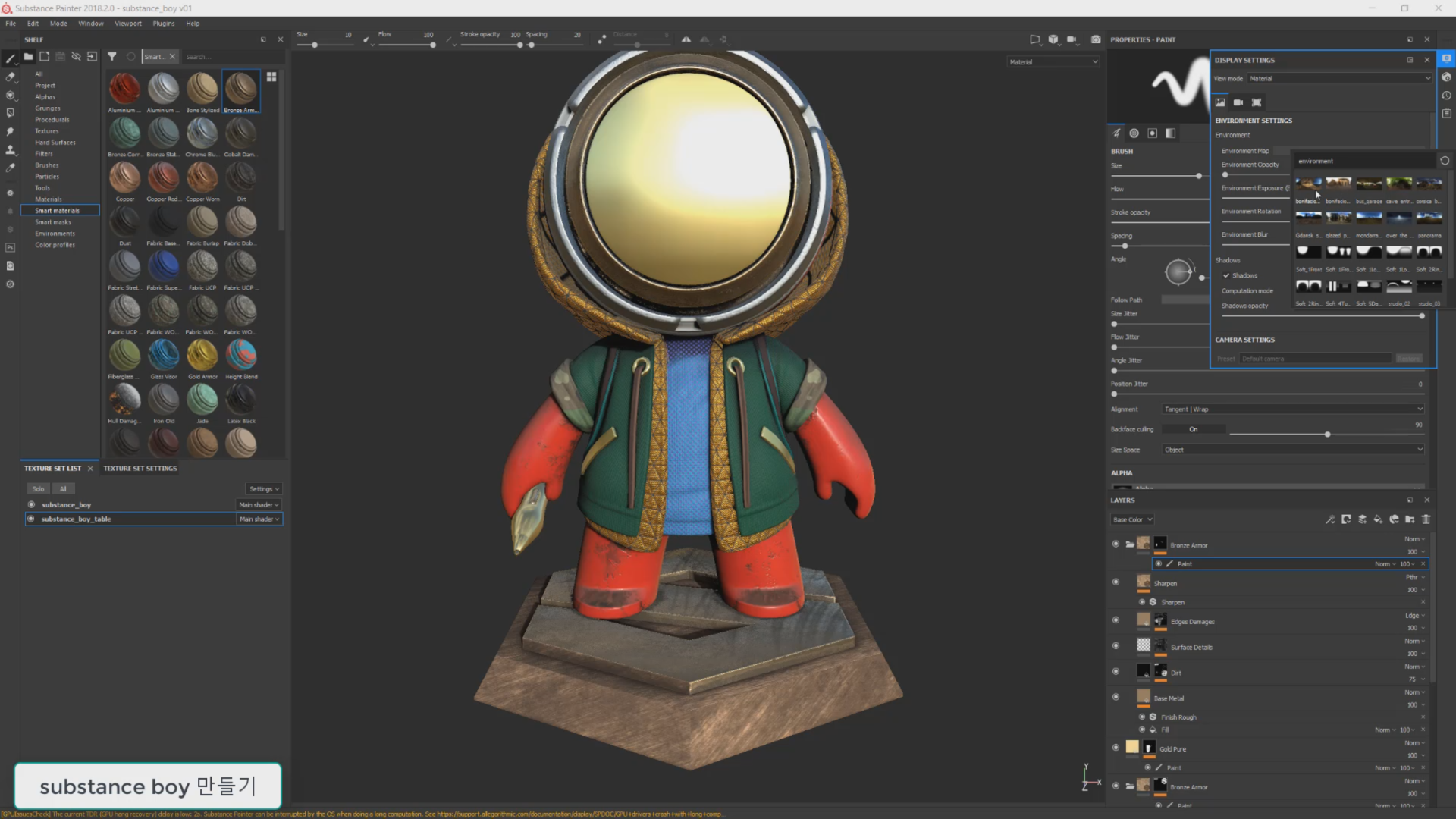This screenshot has width=1456, height=819.
Task: Delete layer using the trash icon
Action: click(1426, 519)
